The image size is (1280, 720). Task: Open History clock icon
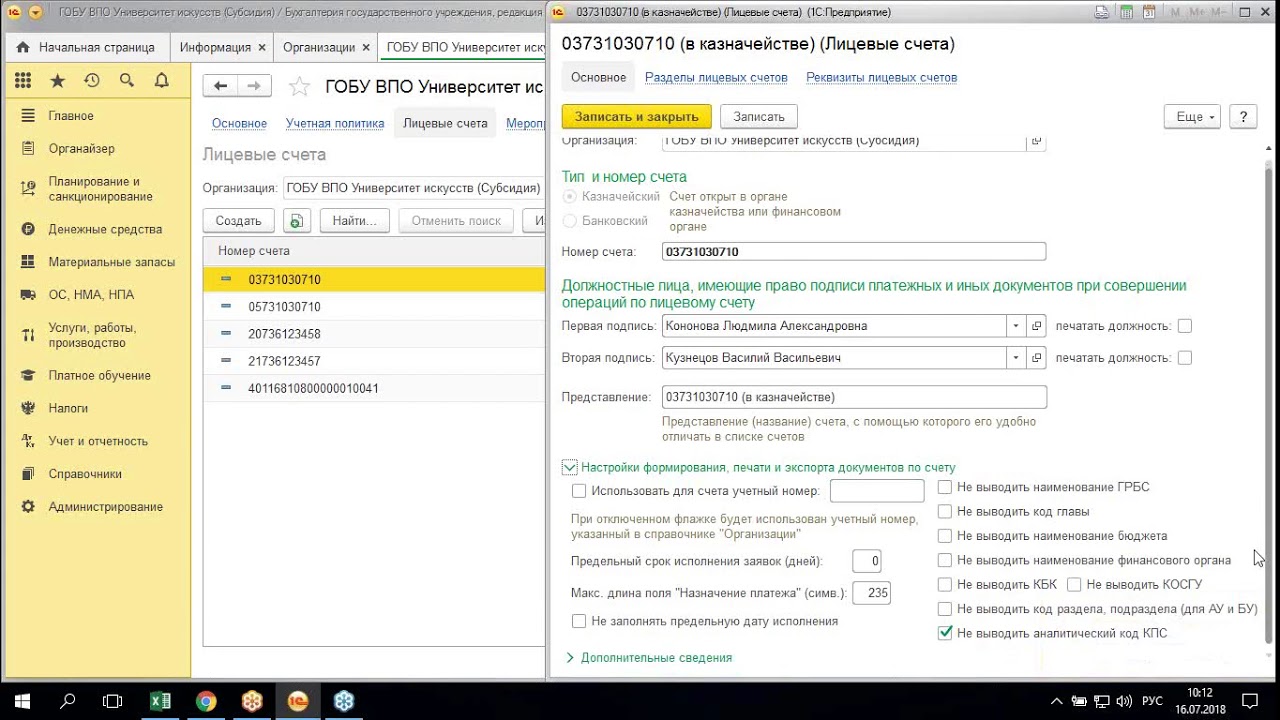tap(92, 81)
